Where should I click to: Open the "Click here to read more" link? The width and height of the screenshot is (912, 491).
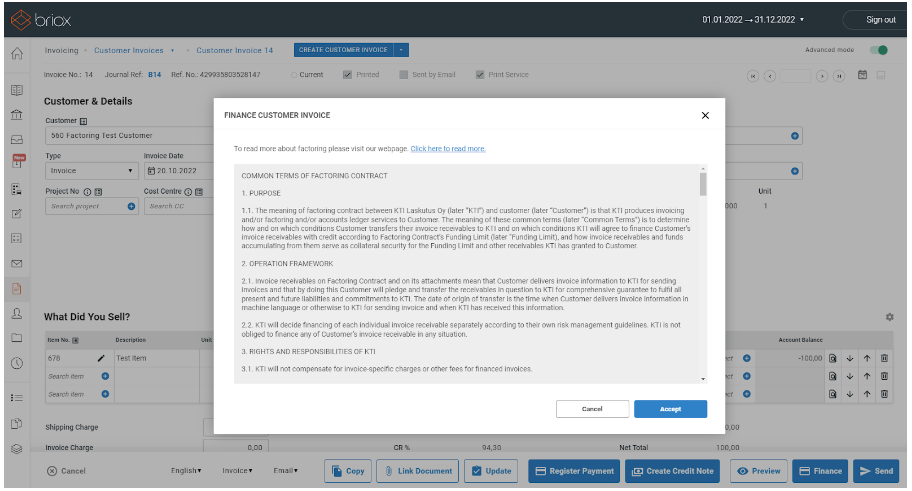click(447, 148)
